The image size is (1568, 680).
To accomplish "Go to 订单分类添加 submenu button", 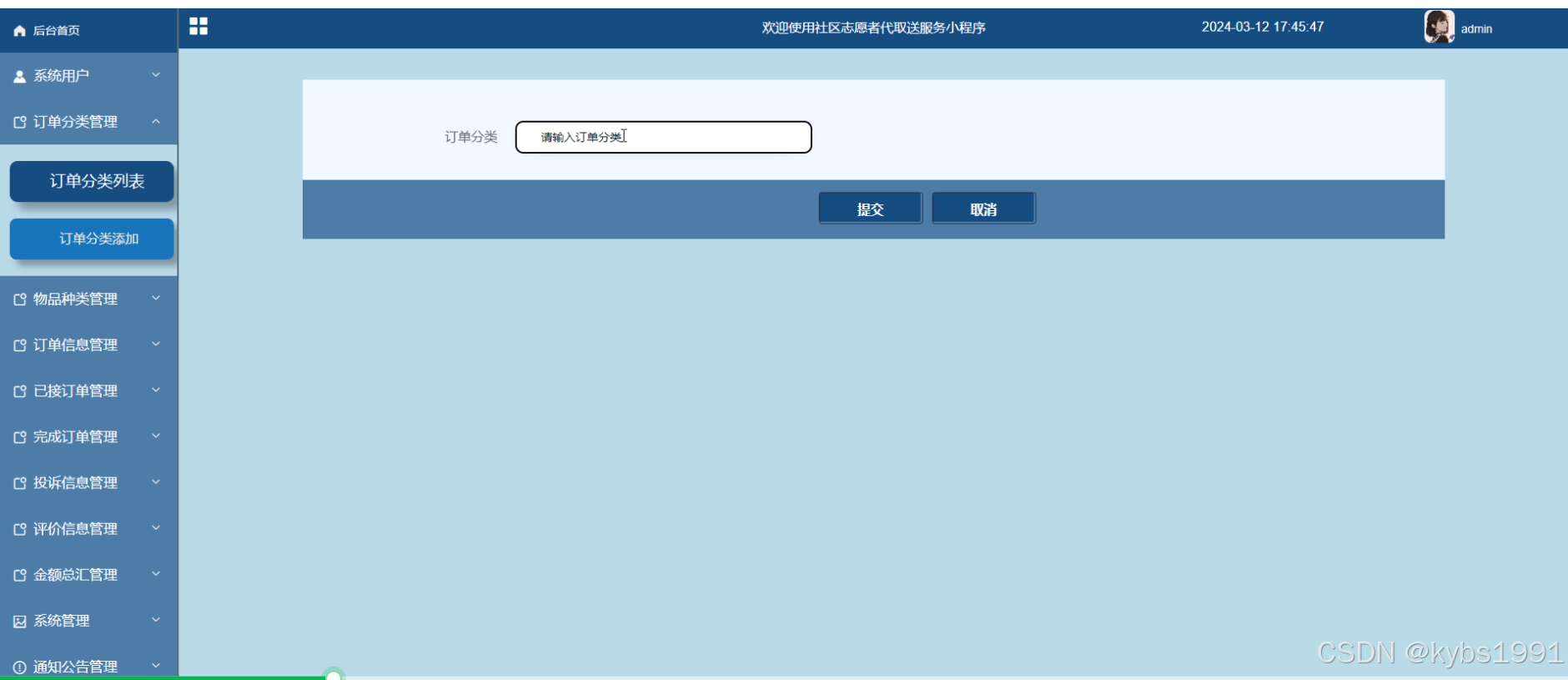I will (x=92, y=239).
